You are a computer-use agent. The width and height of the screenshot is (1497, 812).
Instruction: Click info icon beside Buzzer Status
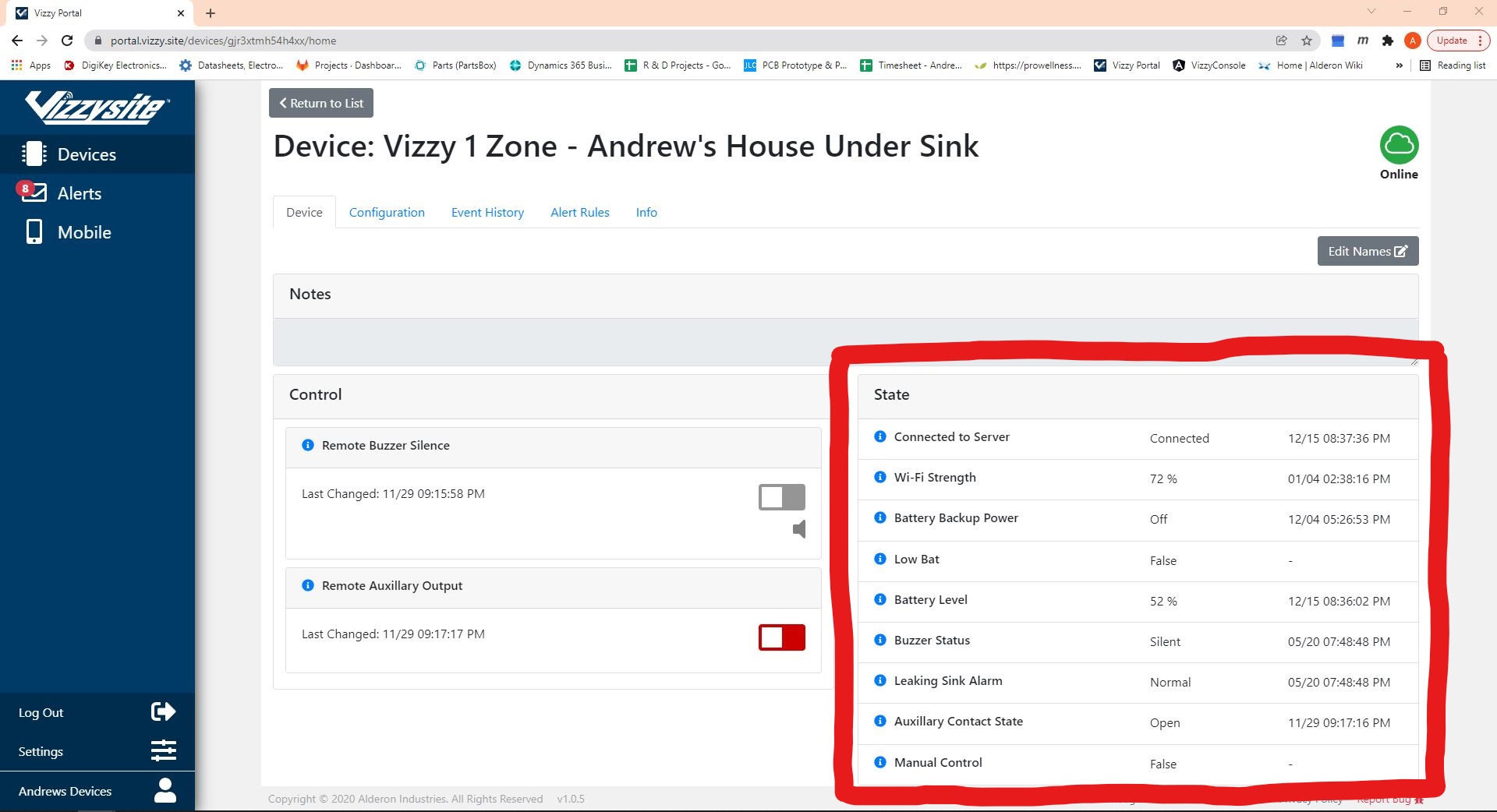click(x=880, y=640)
